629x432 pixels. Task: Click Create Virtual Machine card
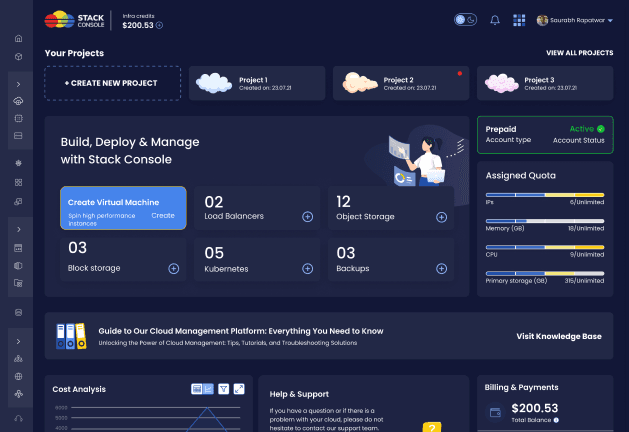[123, 208]
